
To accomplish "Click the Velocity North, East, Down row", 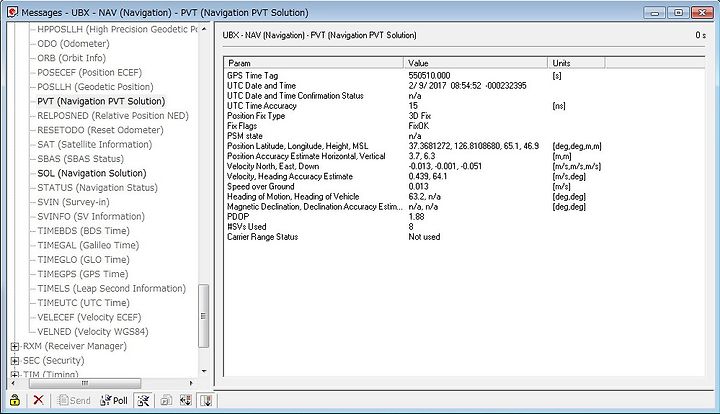I will click(464, 167).
